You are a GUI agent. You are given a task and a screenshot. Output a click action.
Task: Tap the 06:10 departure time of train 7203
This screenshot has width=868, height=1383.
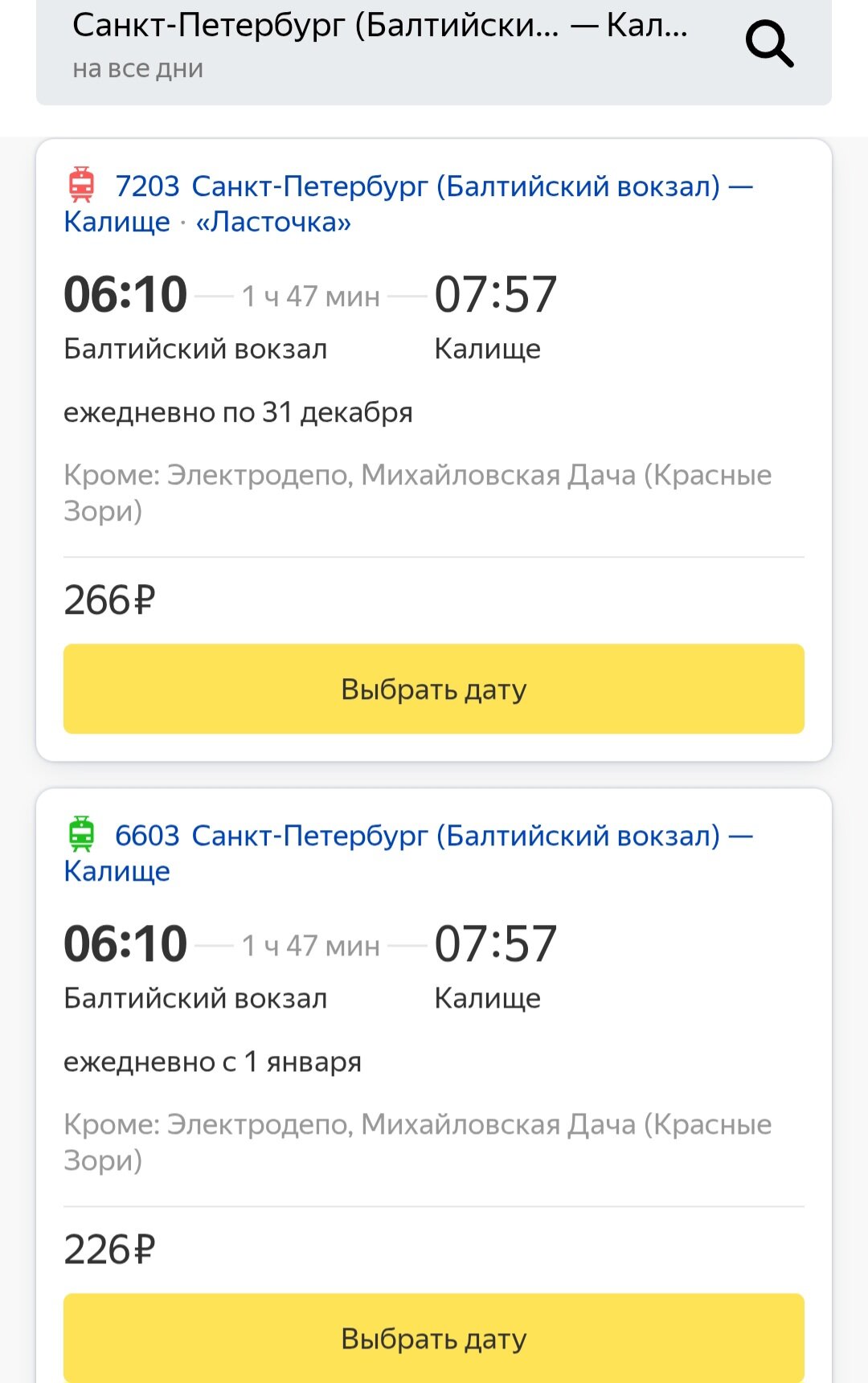click(x=125, y=295)
